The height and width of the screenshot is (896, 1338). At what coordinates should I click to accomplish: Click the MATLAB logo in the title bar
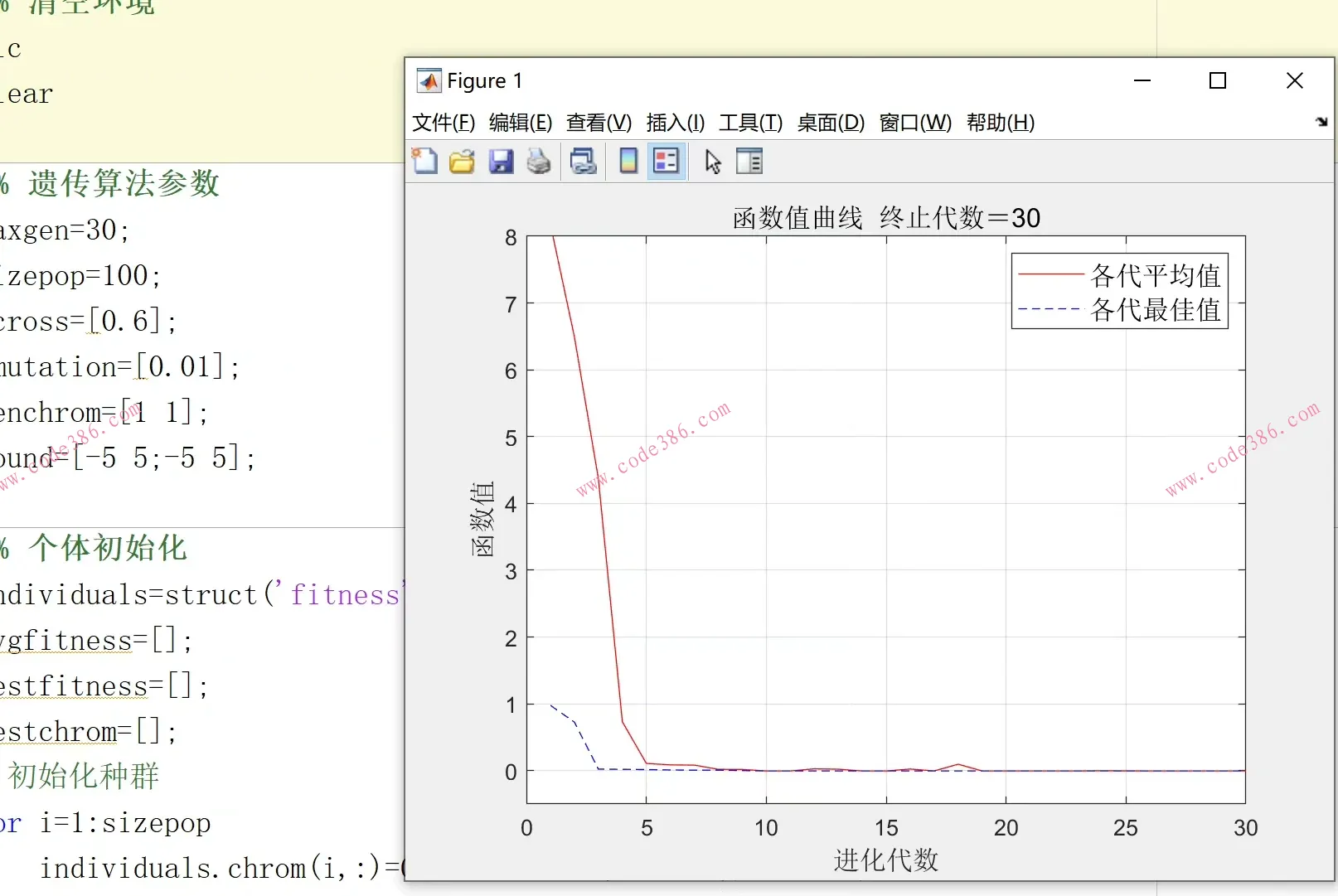[429, 80]
